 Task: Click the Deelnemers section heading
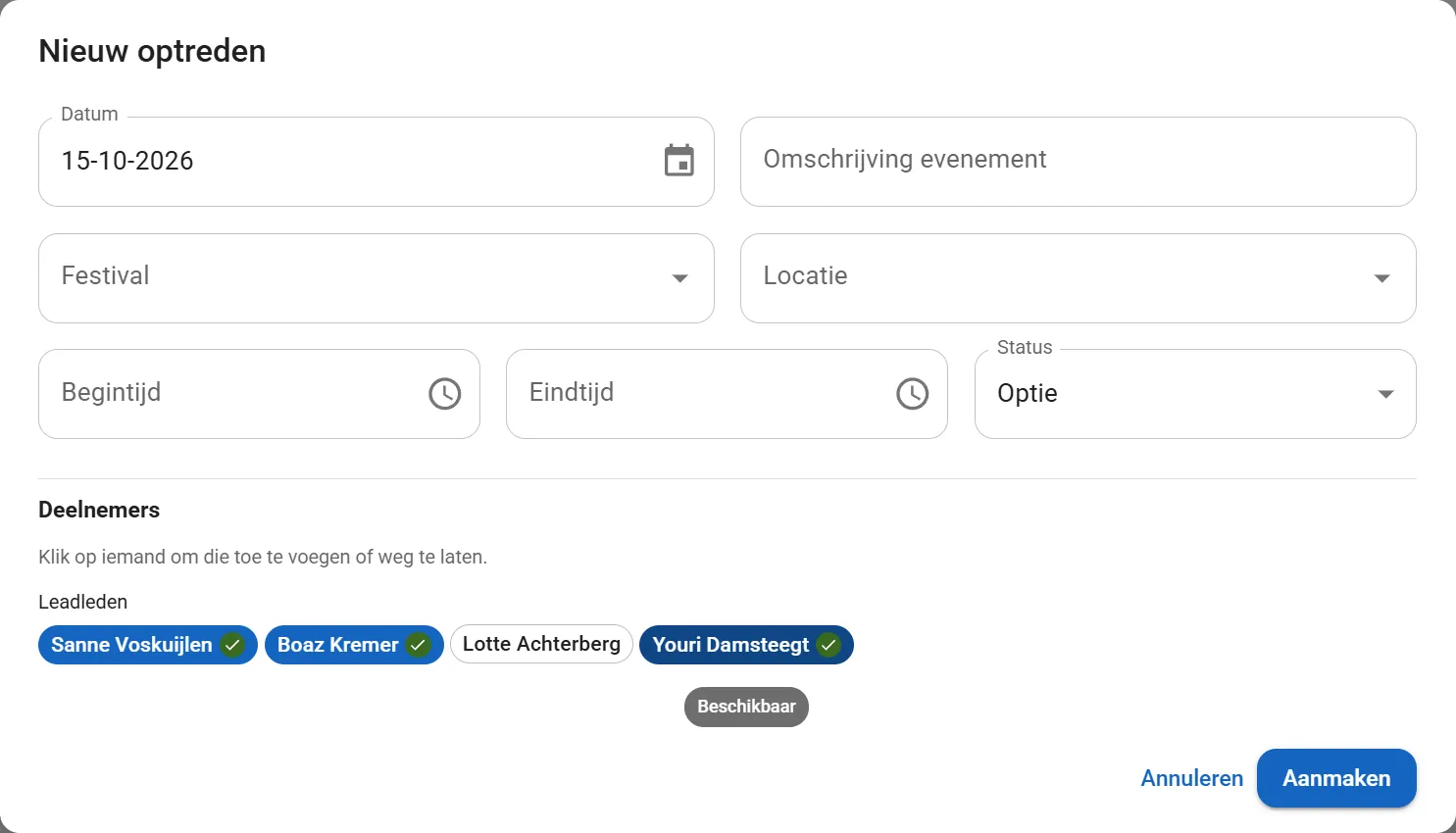[99, 510]
